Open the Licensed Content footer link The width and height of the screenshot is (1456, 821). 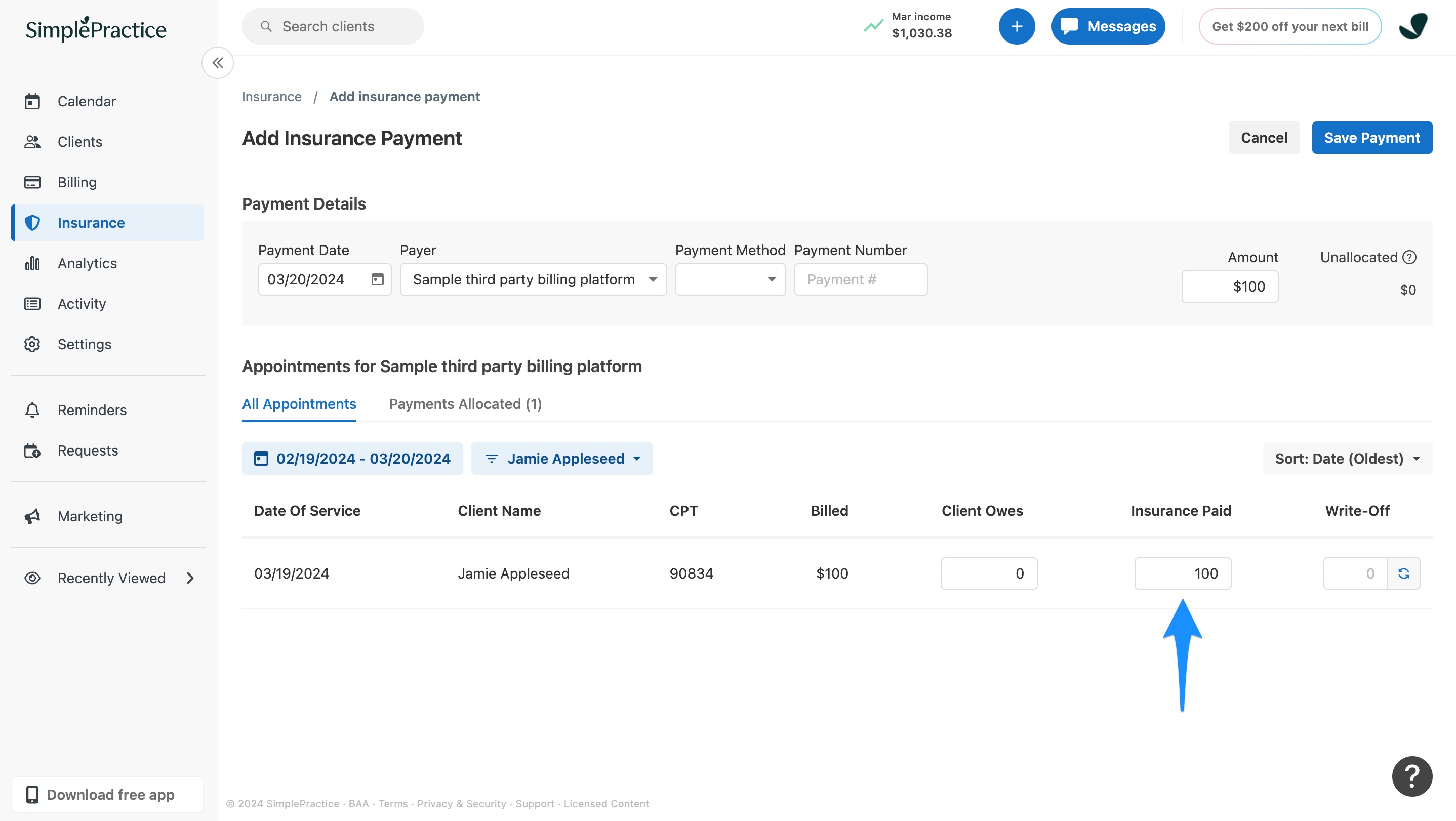606,803
